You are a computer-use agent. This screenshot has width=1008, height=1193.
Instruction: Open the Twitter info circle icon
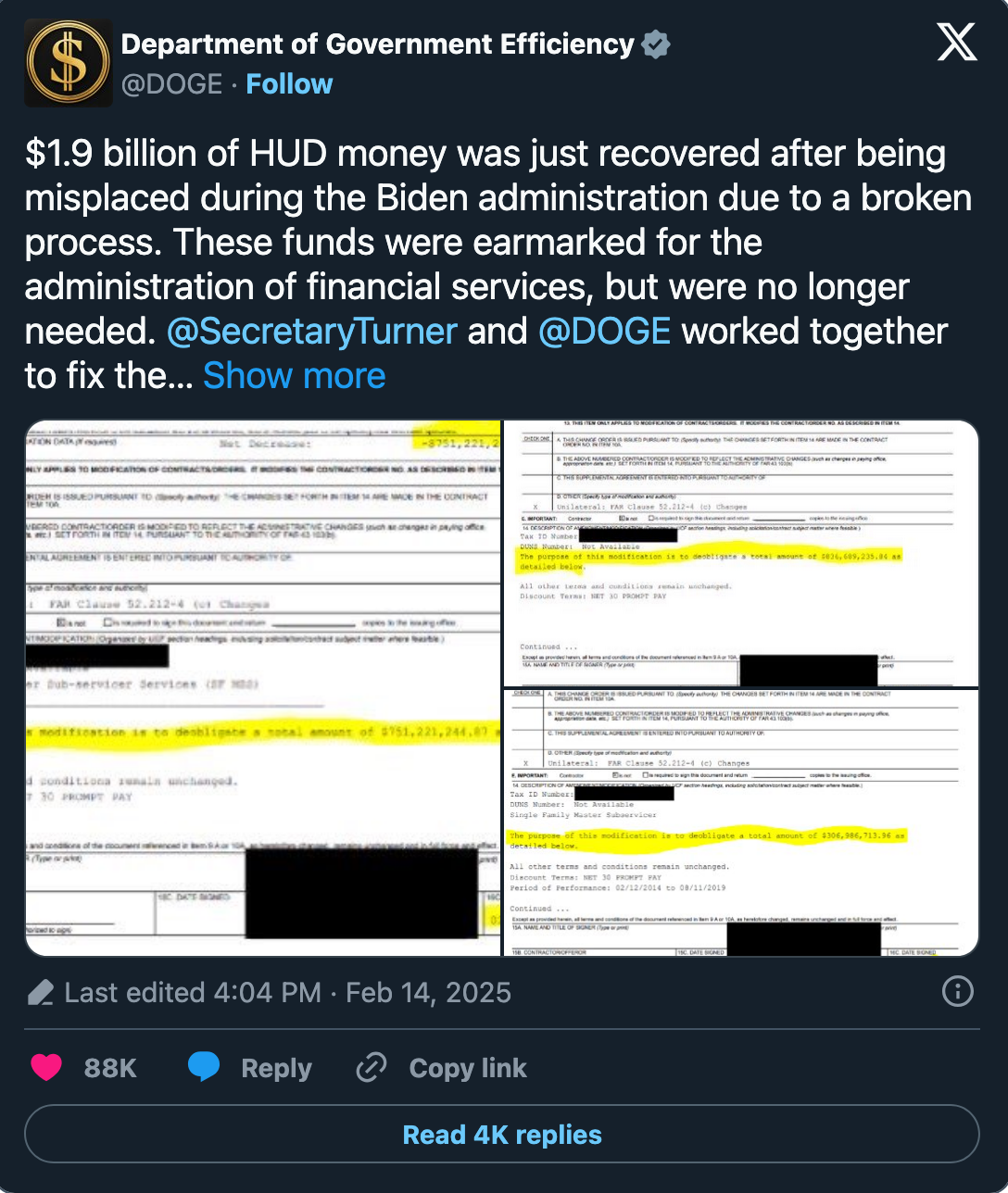[x=957, y=992]
